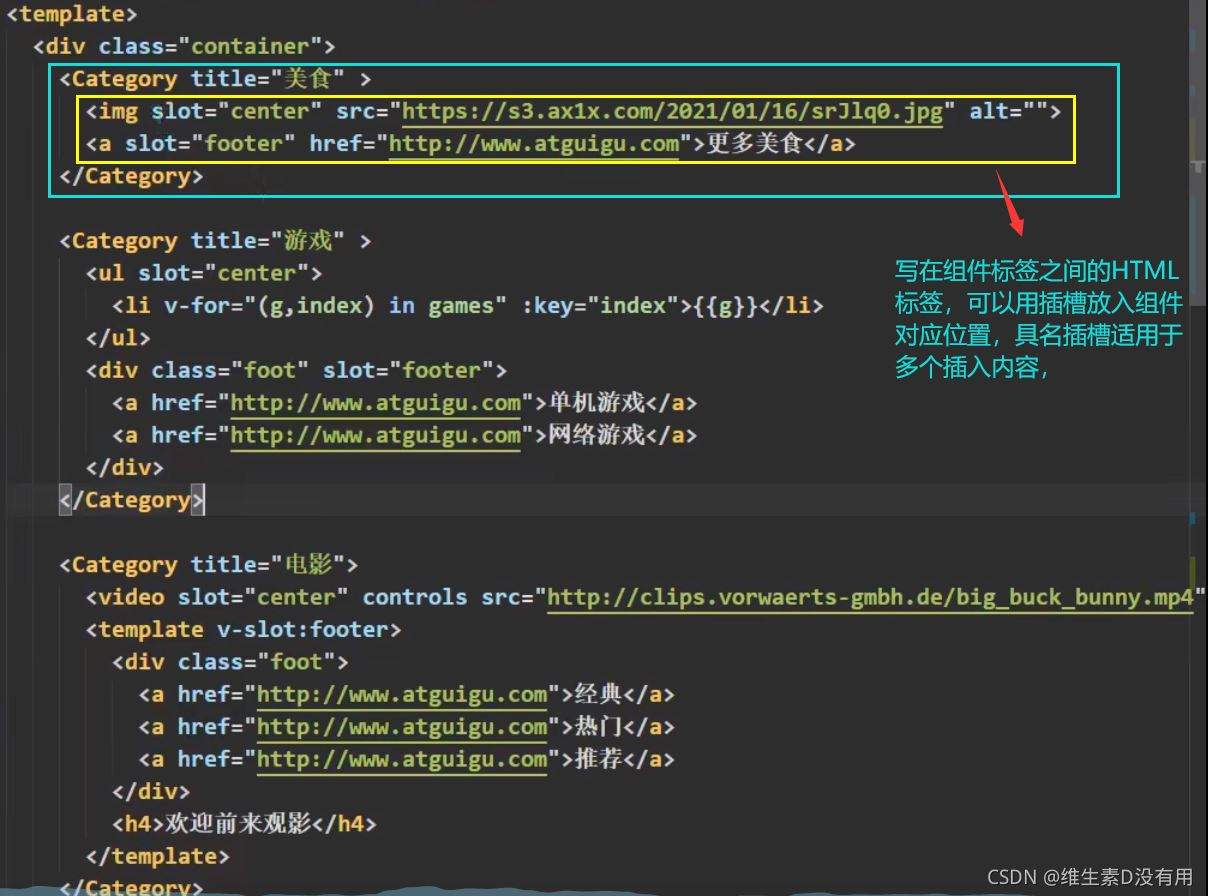Image resolution: width=1208 pixels, height=896 pixels.
Task: Click the template v-slot:footer tag
Action: click(244, 629)
